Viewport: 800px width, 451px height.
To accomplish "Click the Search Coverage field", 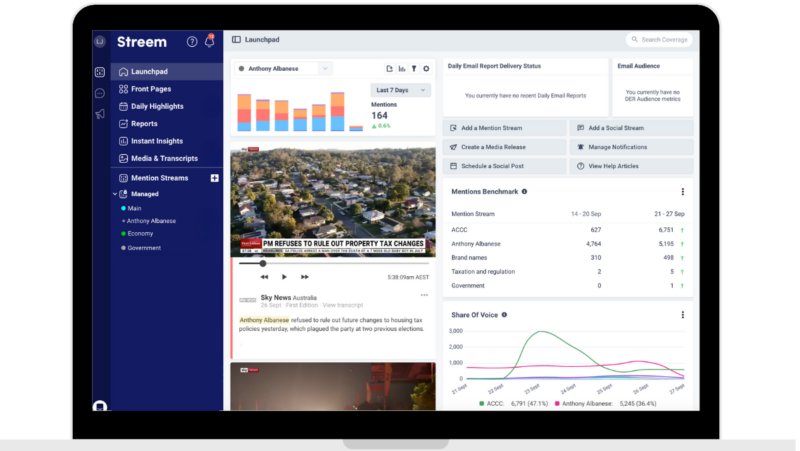I will tap(659, 39).
